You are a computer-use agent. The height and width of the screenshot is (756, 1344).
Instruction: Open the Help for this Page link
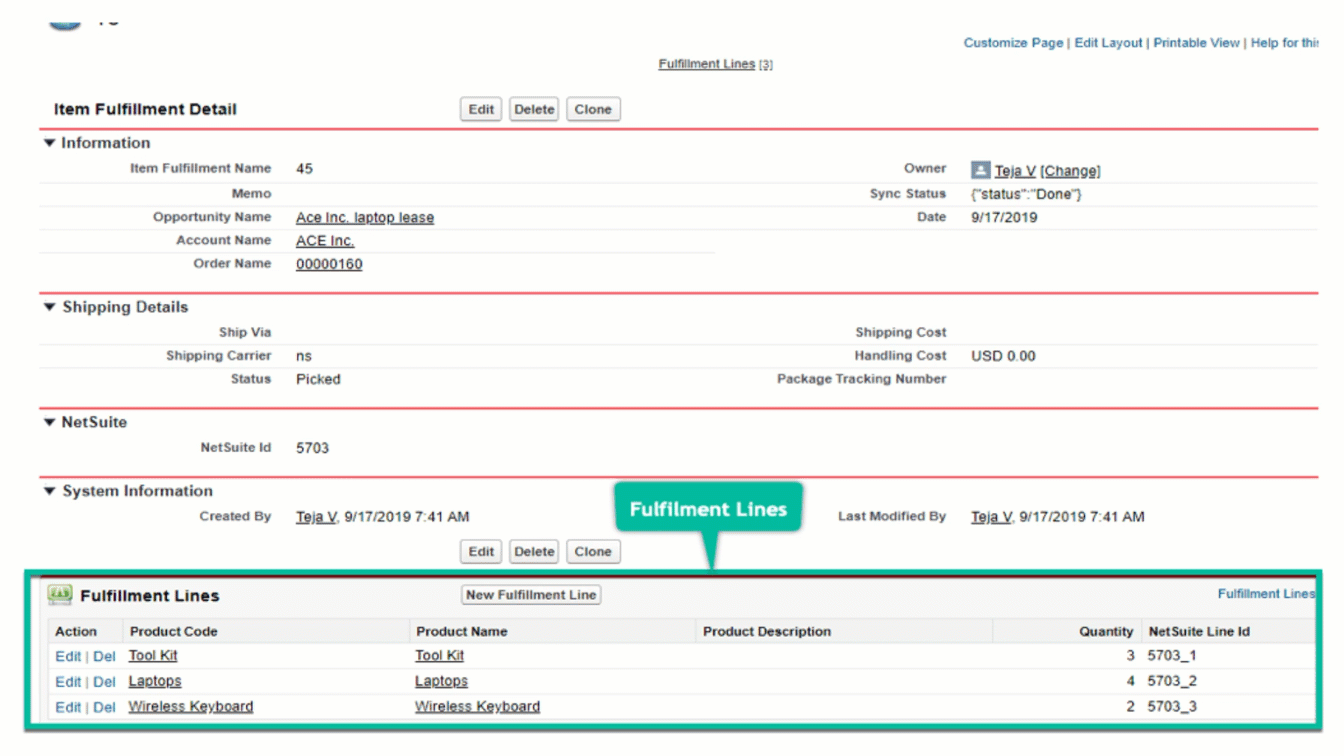pyautogui.click(x=1284, y=43)
